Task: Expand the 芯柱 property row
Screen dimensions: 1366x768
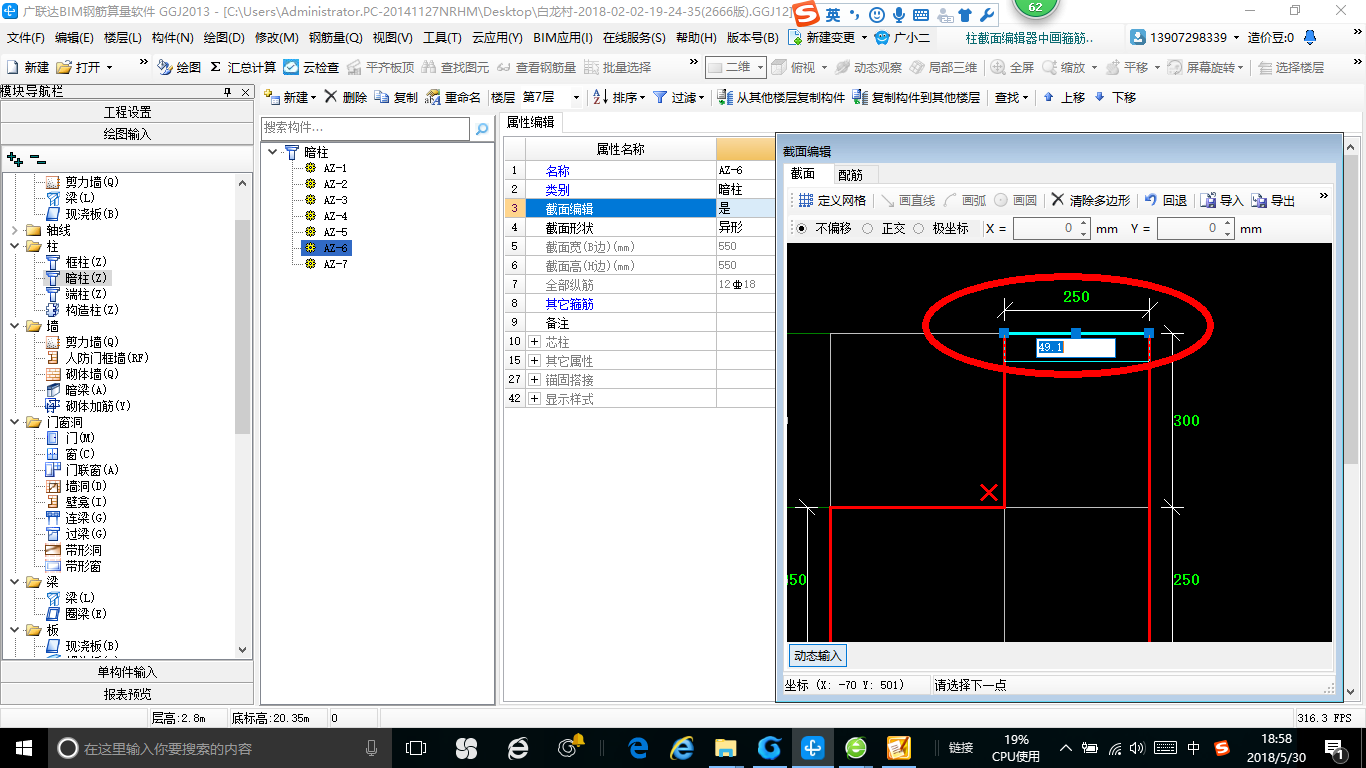Action: pyautogui.click(x=534, y=342)
